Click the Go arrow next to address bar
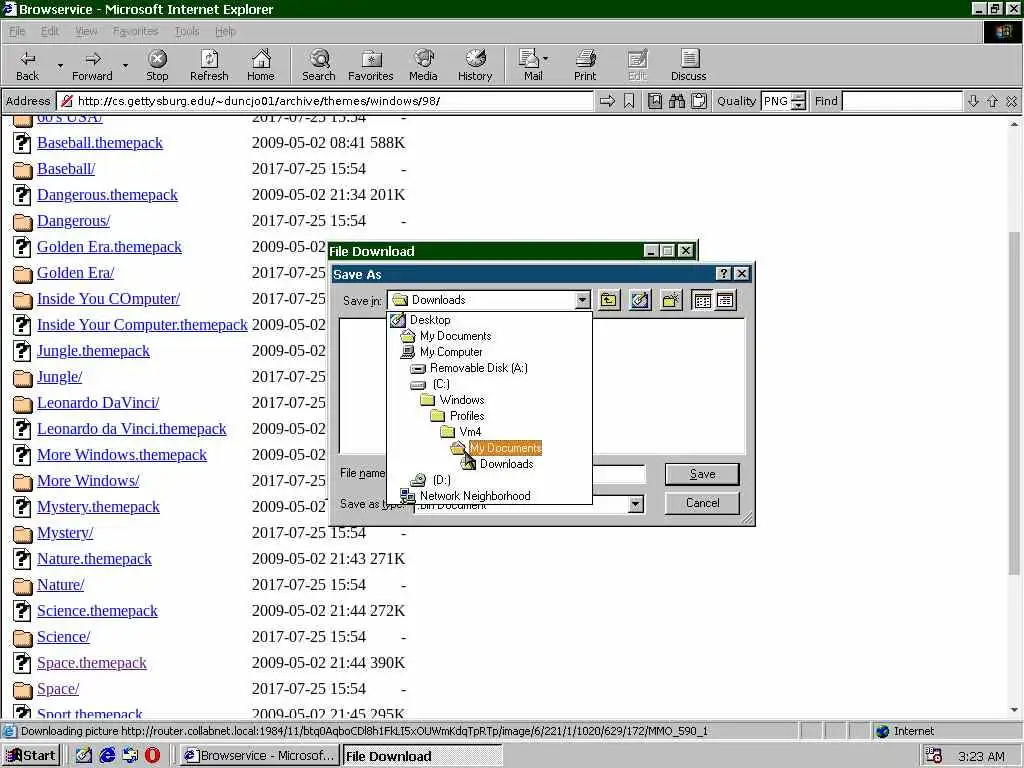Screen dimensions: 1024x768 (x=607, y=101)
